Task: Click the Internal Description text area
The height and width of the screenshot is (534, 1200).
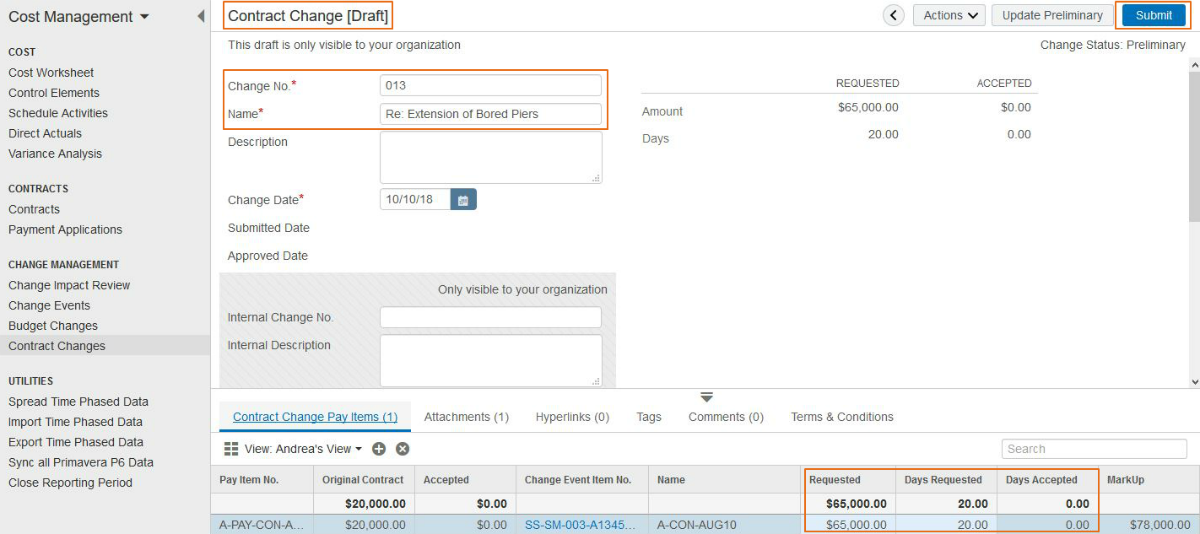Action: coord(491,360)
